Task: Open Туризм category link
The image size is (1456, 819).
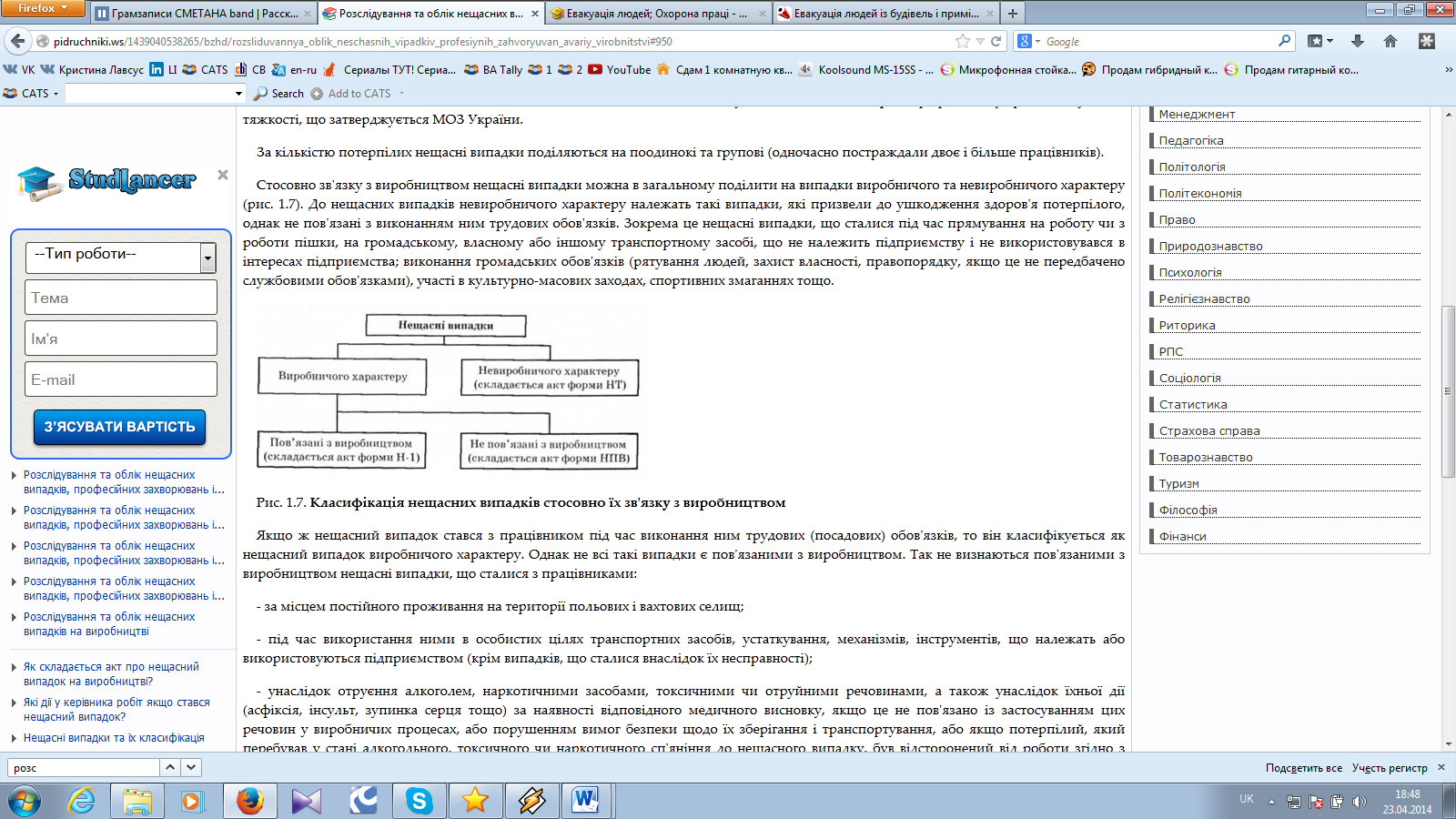Action: click(1178, 483)
